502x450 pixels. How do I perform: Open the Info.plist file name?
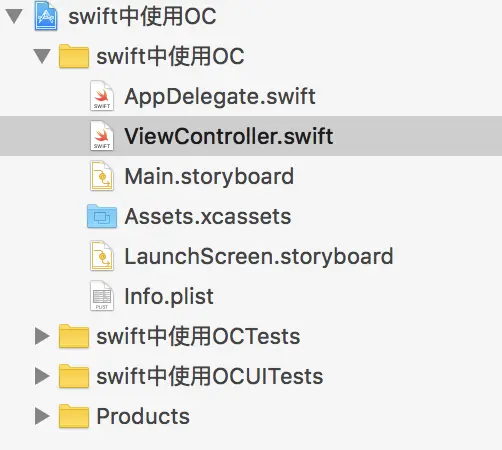tap(169, 297)
